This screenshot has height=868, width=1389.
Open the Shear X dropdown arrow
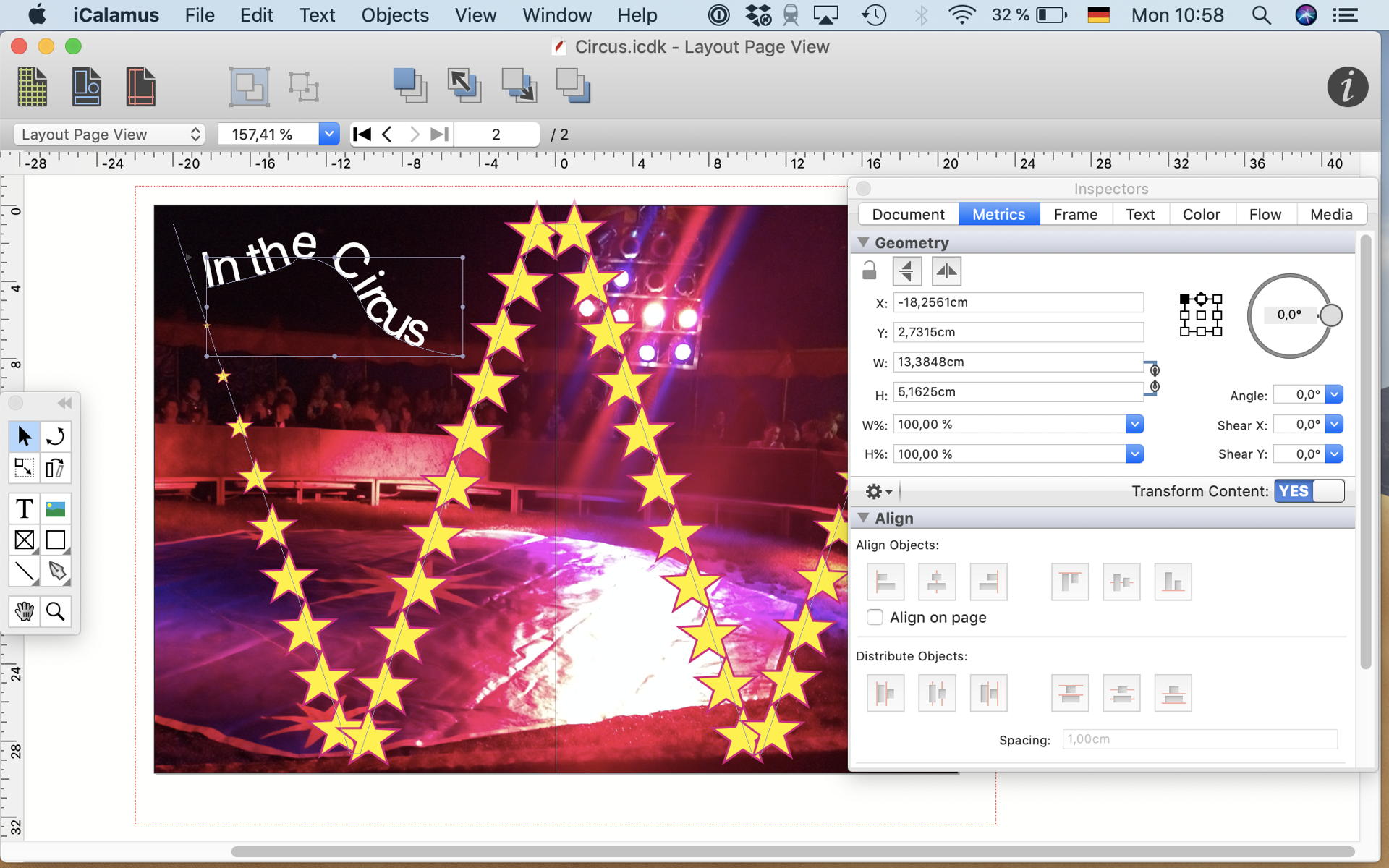click(x=1335, y=425)
